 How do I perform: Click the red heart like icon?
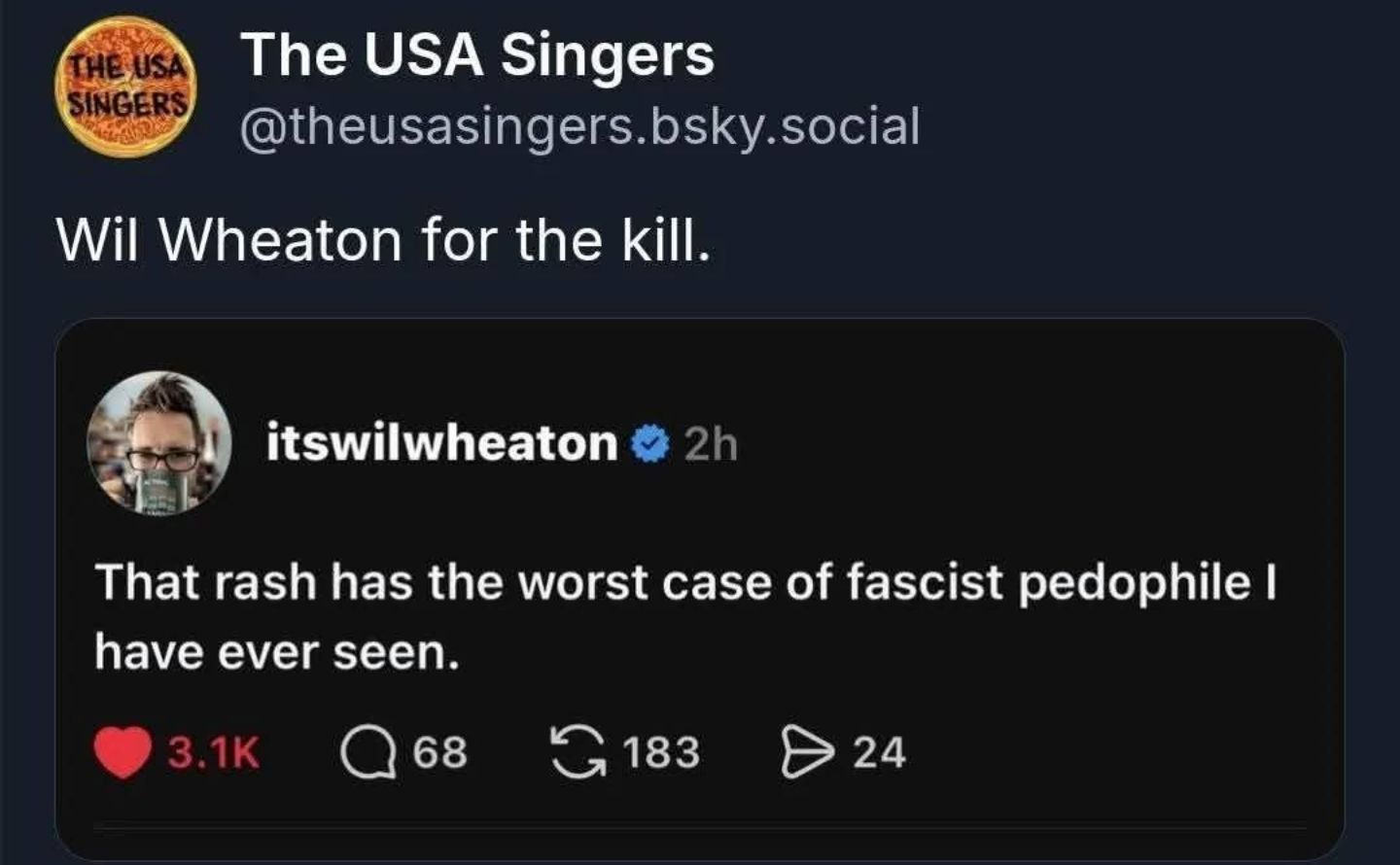[x=122, y=753]
